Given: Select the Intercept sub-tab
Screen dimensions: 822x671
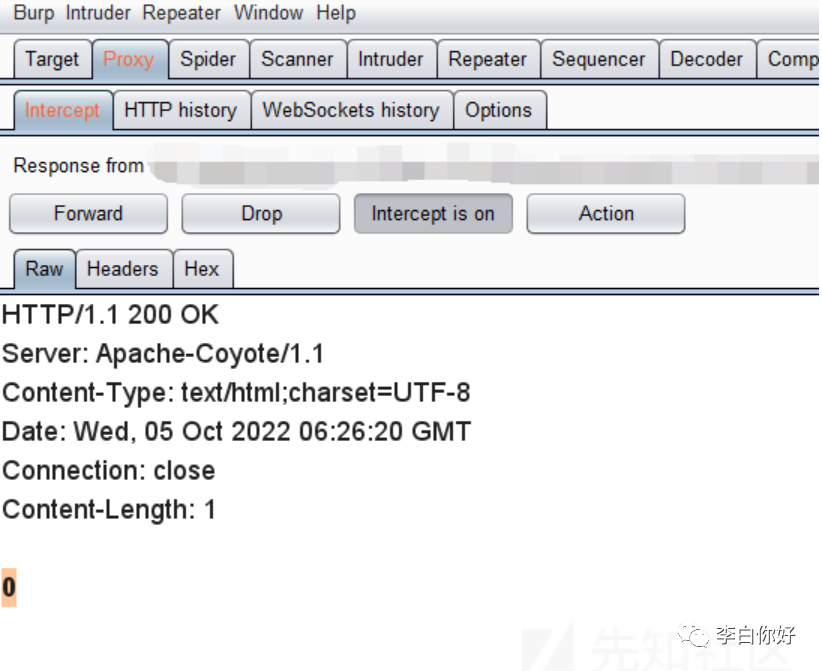Looking at the screenshot, I should point(63,110).
